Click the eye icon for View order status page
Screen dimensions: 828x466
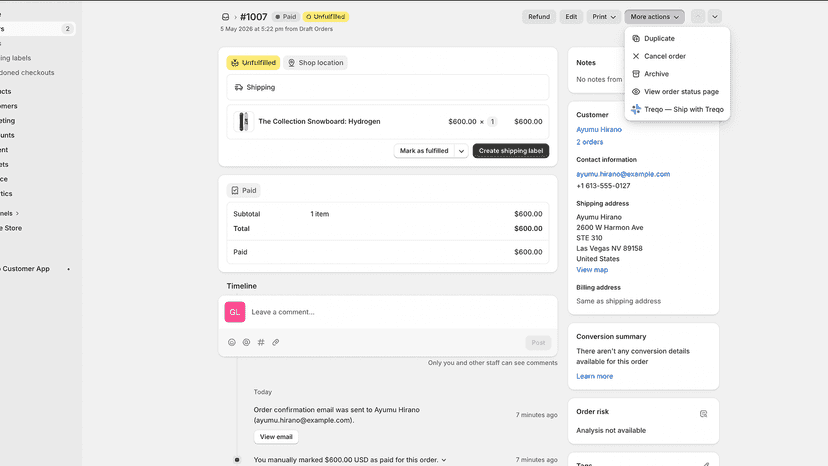coord(636,91)
